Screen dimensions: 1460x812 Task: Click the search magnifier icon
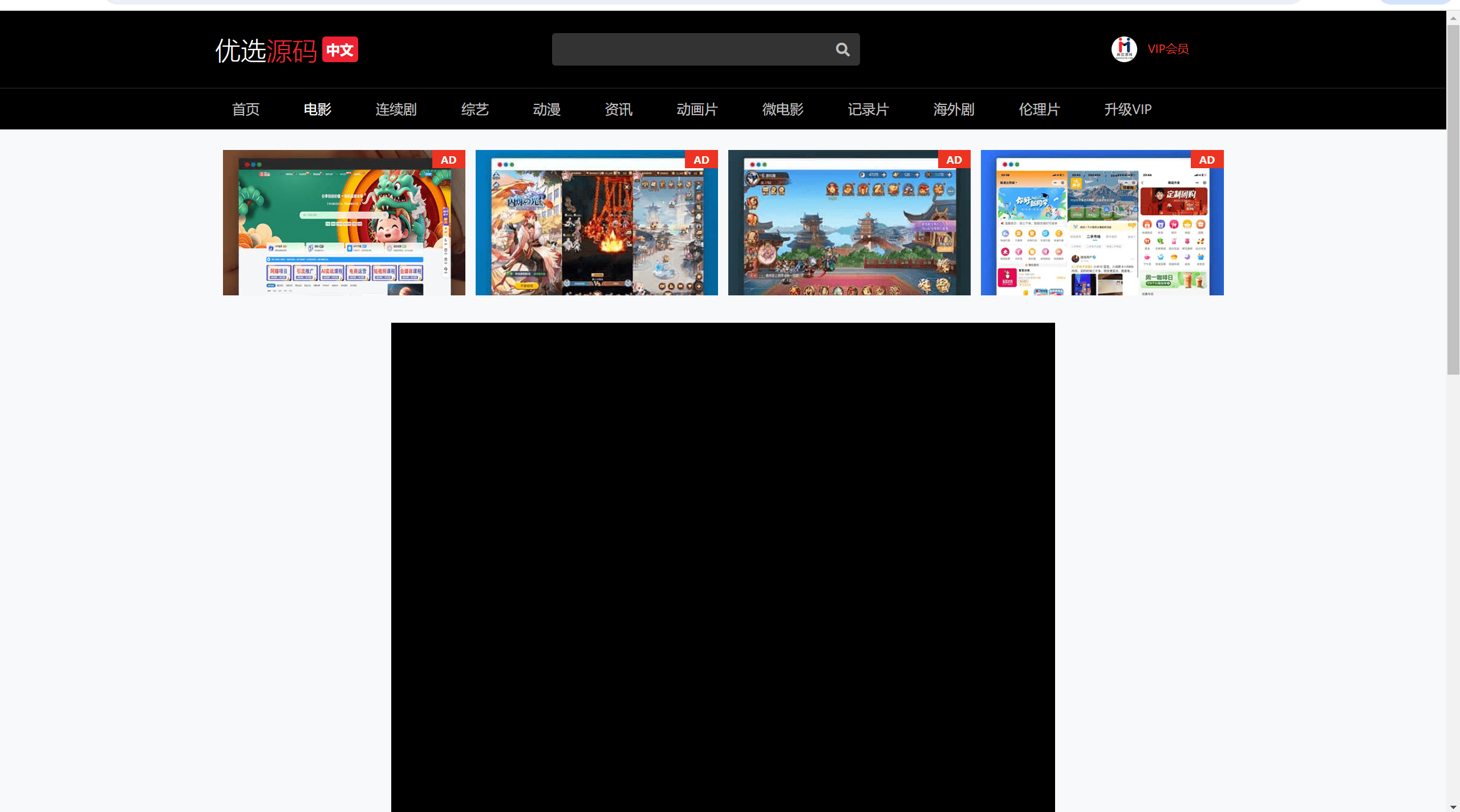click(842, 50)
